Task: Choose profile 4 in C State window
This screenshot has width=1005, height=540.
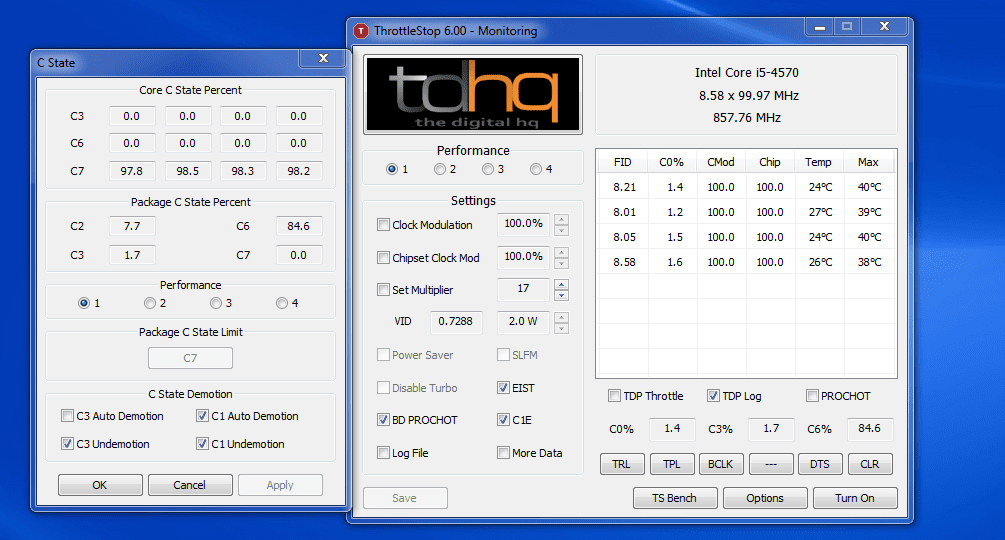Action: click(282, 303)
